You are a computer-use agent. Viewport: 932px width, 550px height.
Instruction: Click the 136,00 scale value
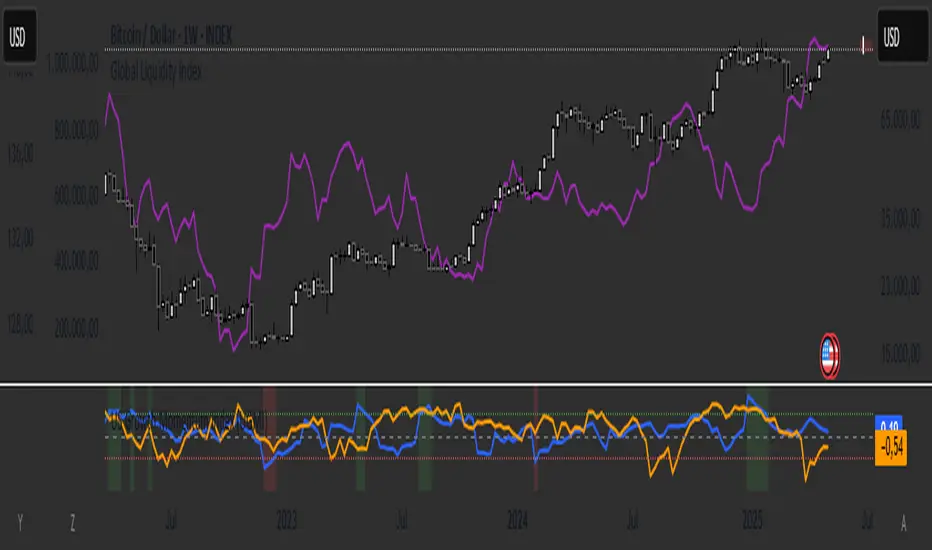pos(20,155)
